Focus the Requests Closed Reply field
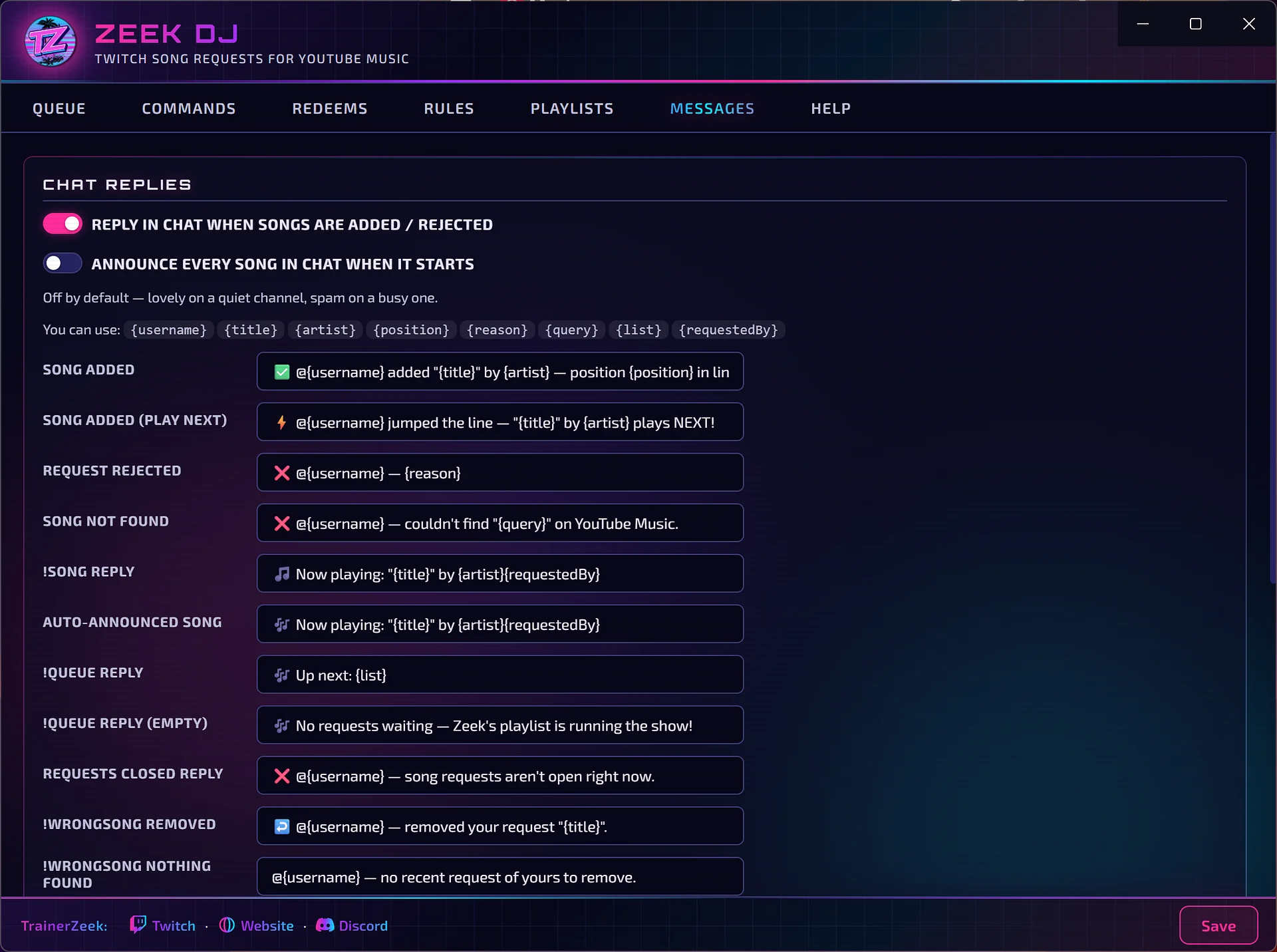Image resolution: width=1277 pixels, height=952 pixels. coord(500,776)
